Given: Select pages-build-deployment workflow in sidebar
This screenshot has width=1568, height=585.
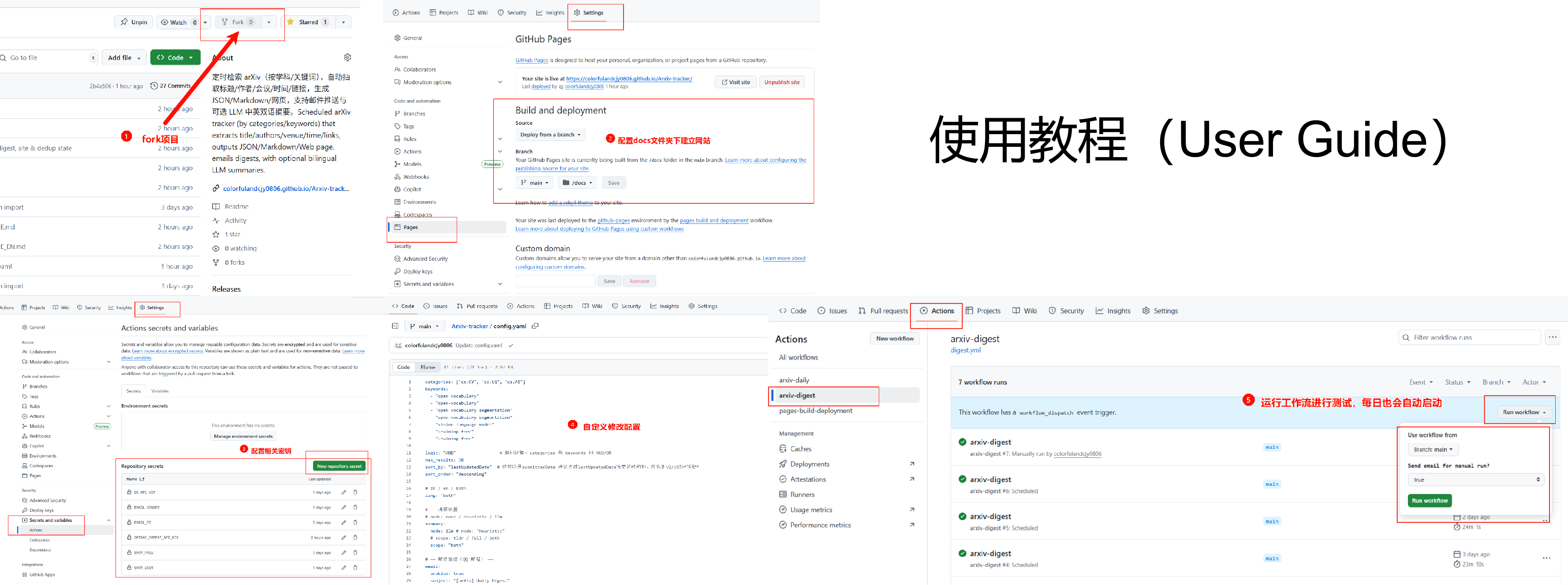Looking at the screenshot, I should click(816, 411).
